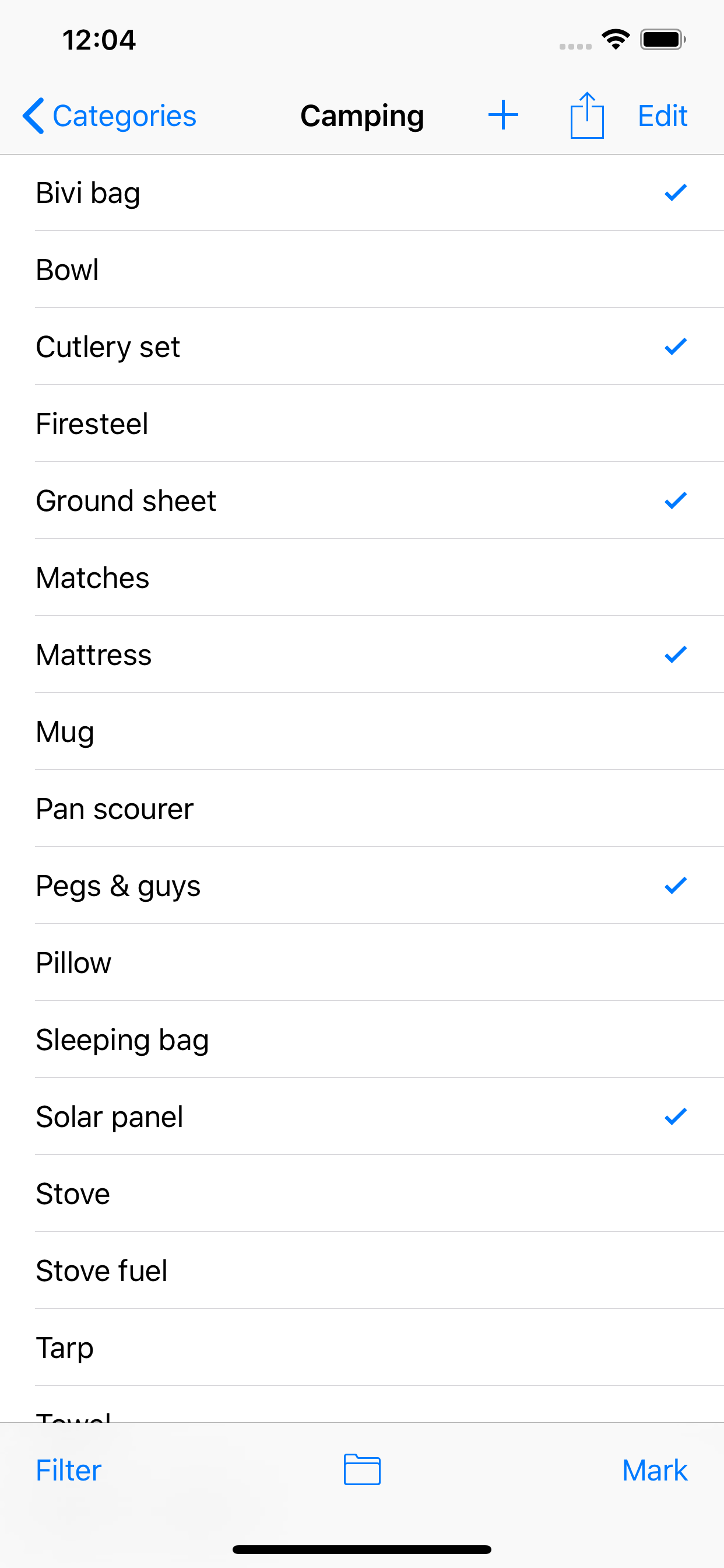Screen dimensions: 724x1568
Task: Untick the Pegs & guys checkmark
Action: 676,885
